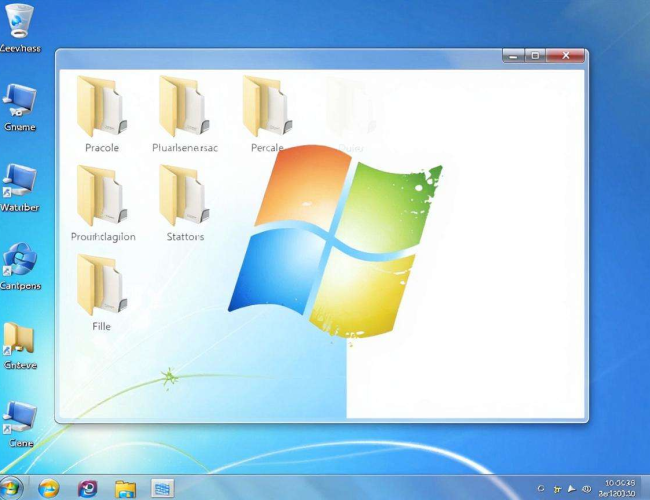
Task: Minimize the folder window
Action: pos(513,56)
